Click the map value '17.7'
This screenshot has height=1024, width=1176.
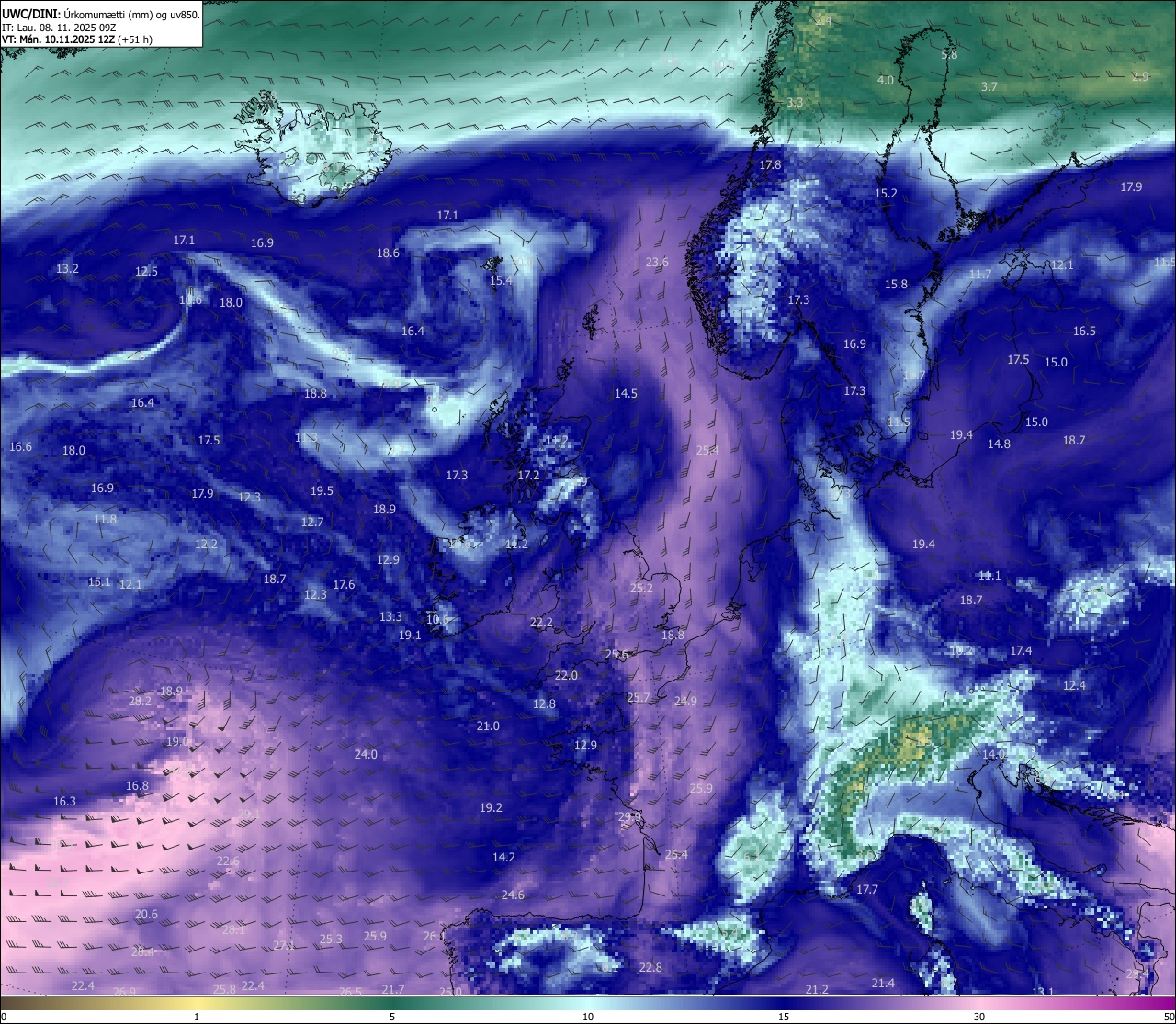(x=867, y=889)
